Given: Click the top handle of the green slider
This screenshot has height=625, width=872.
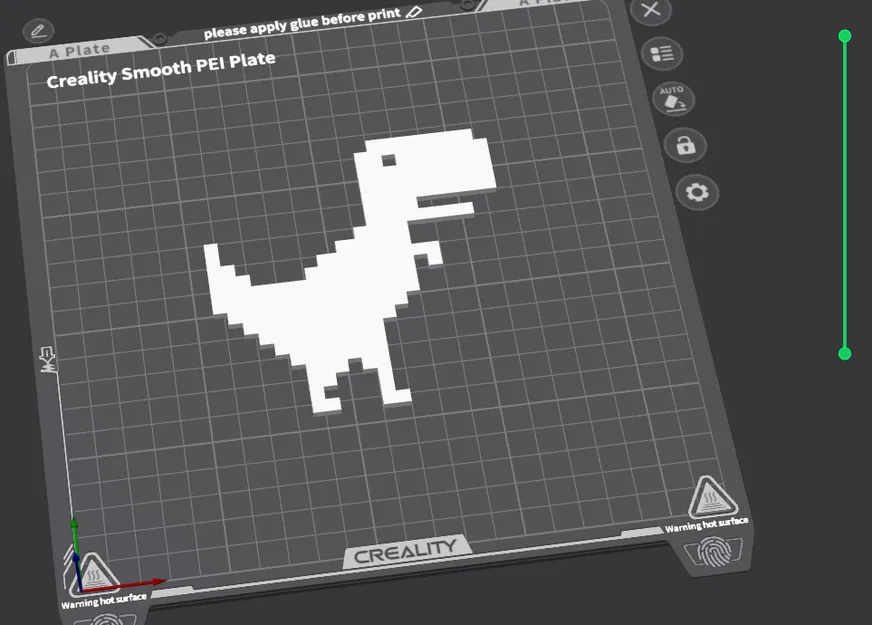Looking at the screenshot, I should (x=844, y=36).
